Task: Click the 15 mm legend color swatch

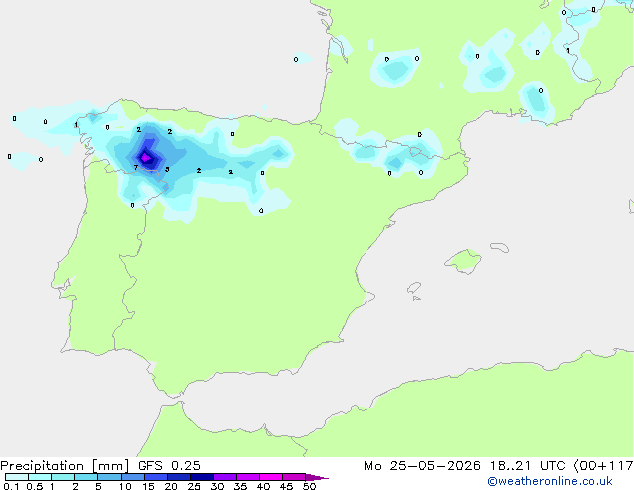Action: 155,477
